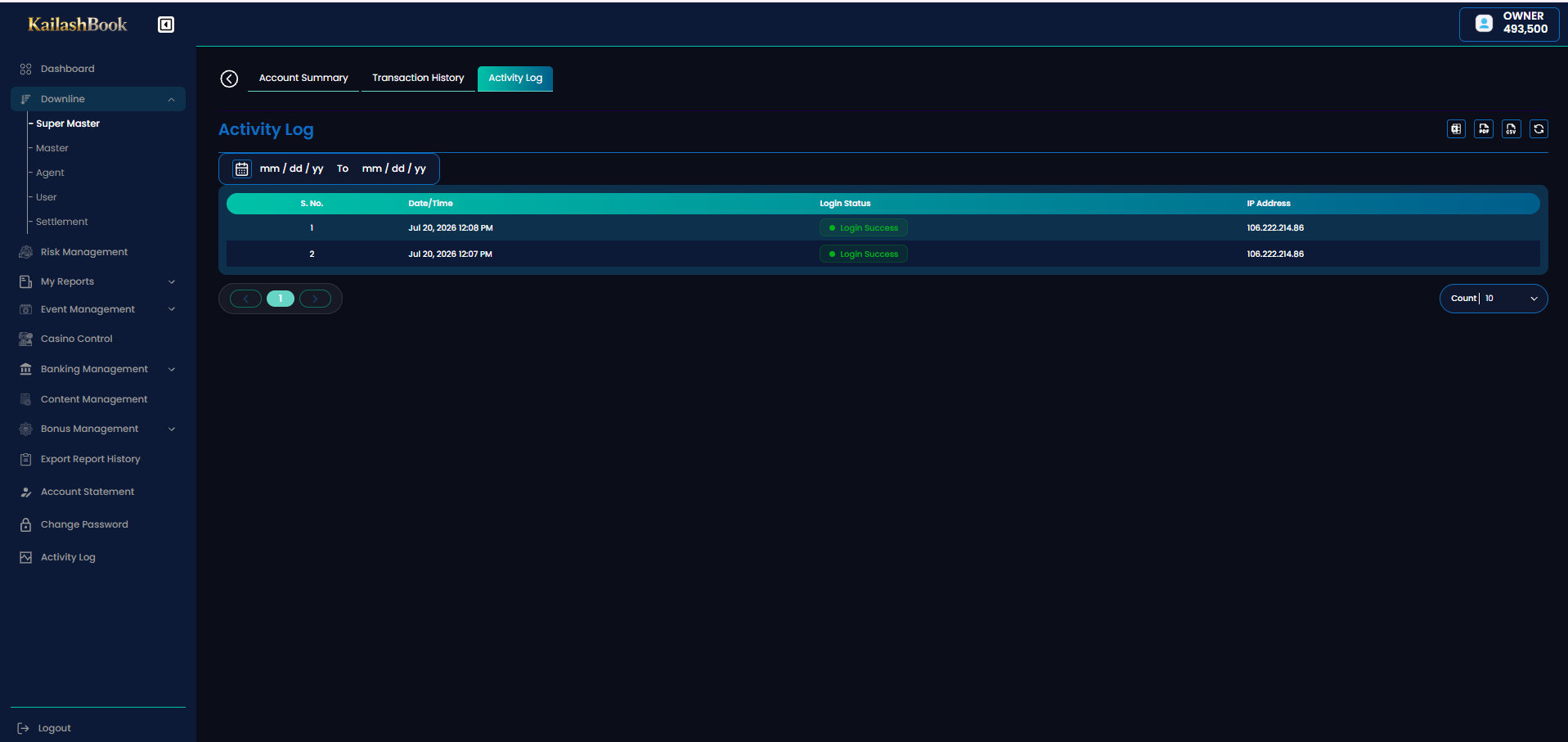1568x742 pixels.
Task: Go back using the circled arrow
Action: pos(229,79)
